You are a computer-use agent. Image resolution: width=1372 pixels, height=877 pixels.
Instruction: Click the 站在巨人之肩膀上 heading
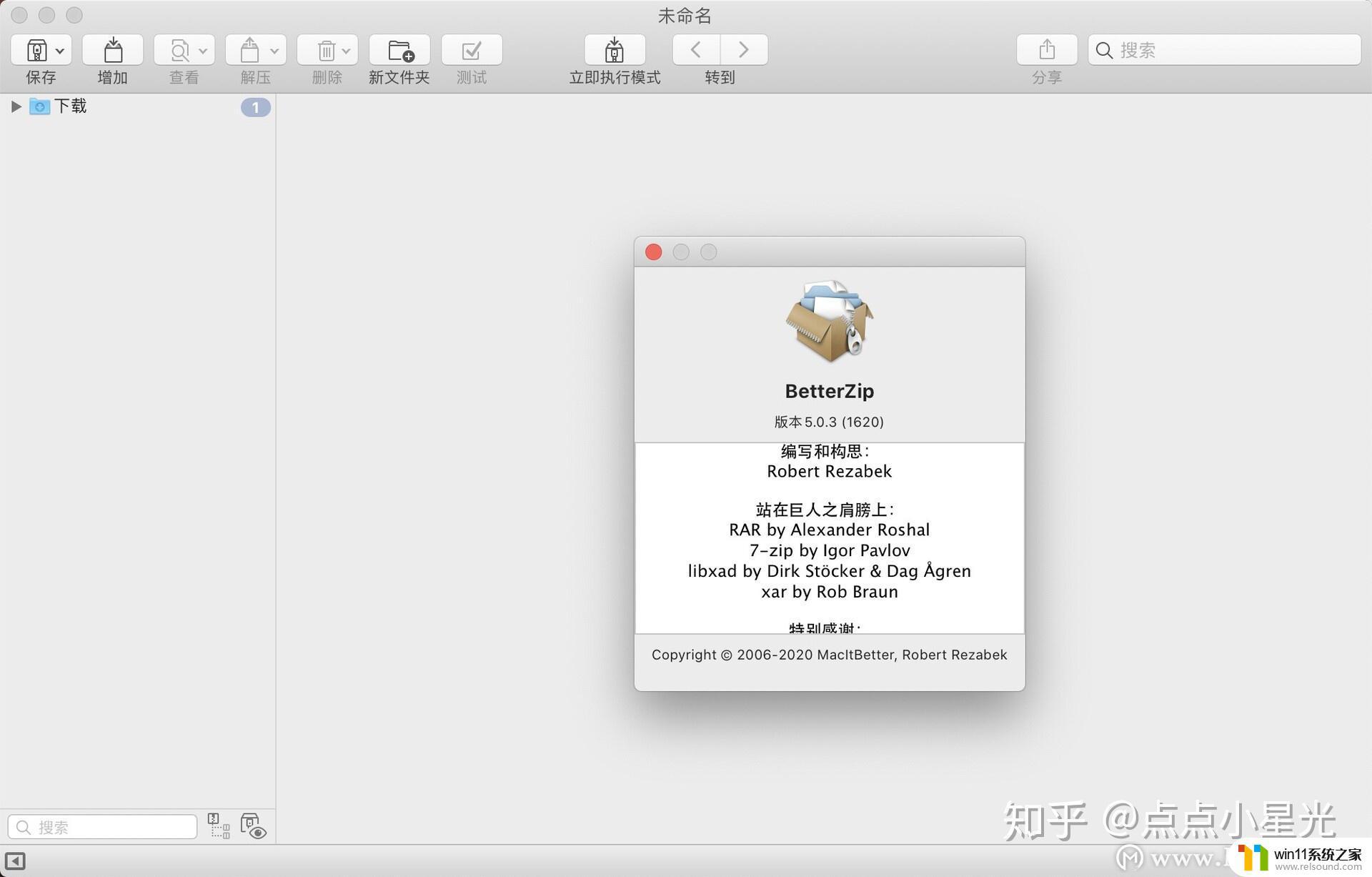825,510
